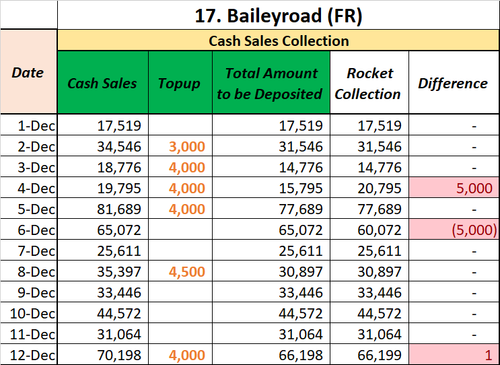This screenshot has height=365, width=500.
Task: Select Total to be Deposited 77,689 for 5-Dec
Action: tap(271, 209)
